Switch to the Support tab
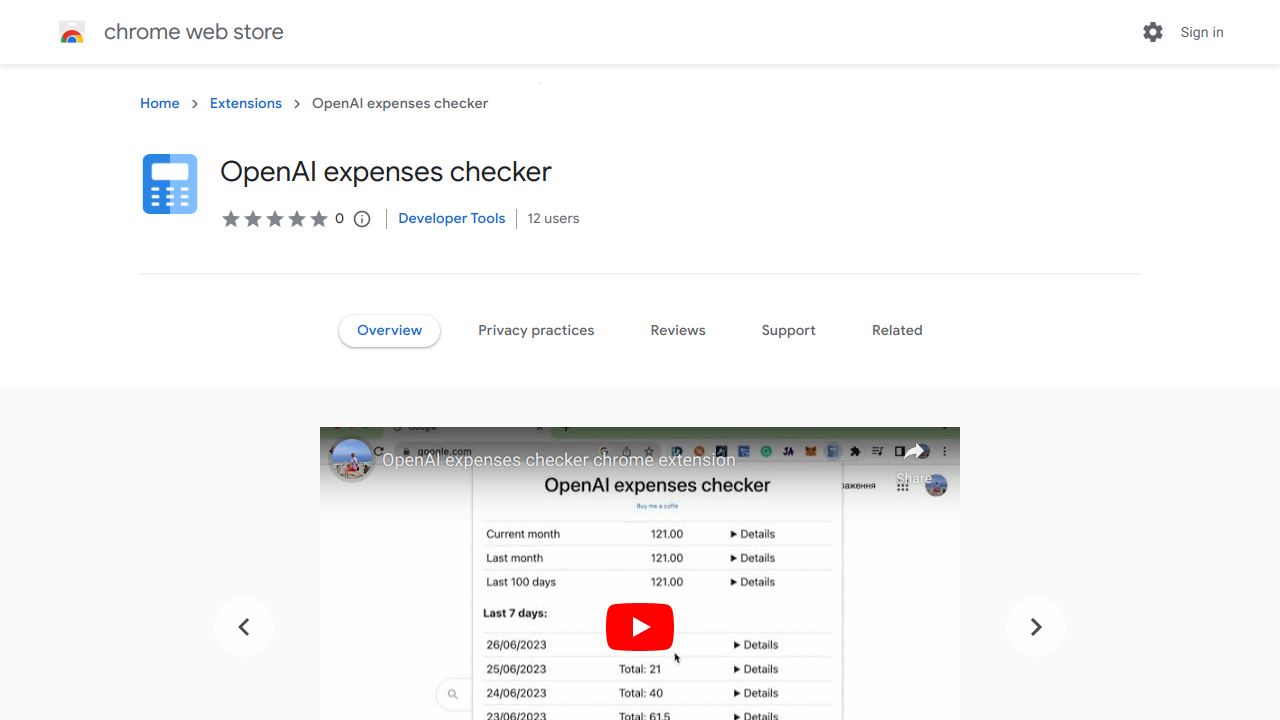This screenshot has height=720, width=1280. [x=789, y=330]
